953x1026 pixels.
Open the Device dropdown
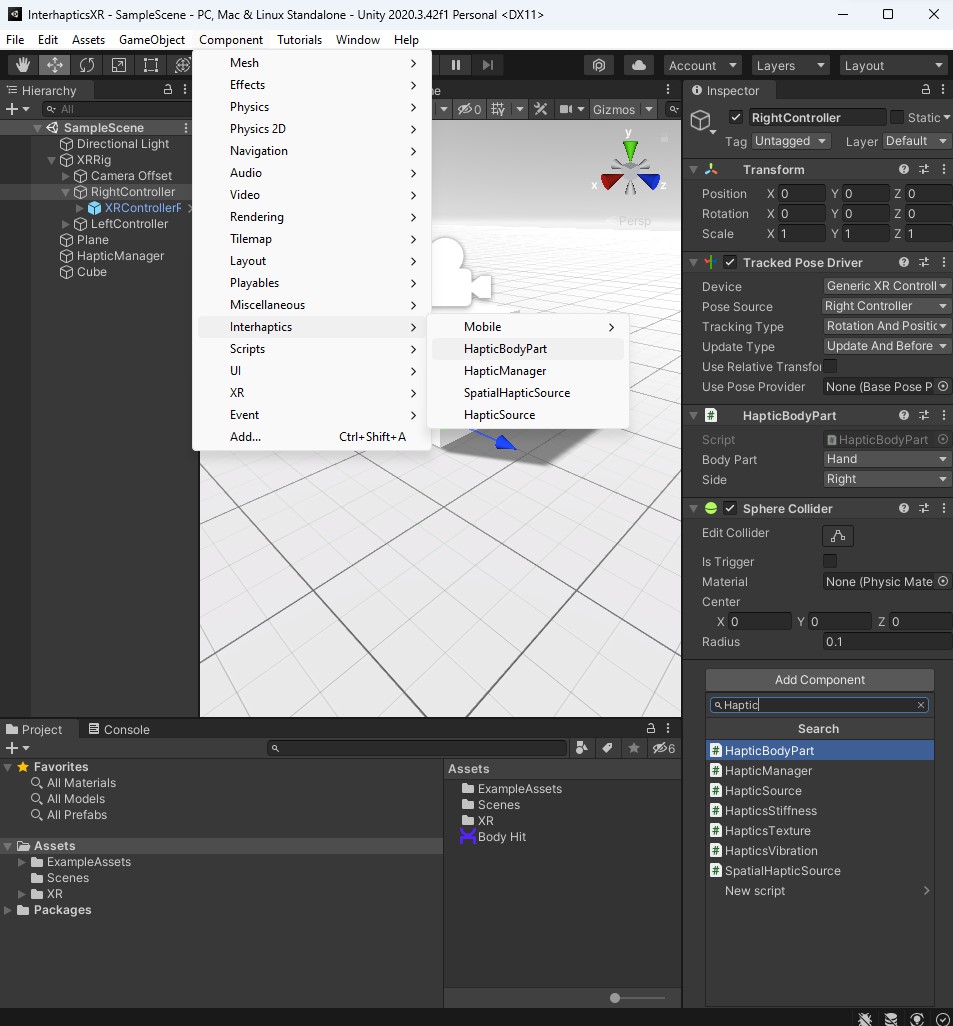[x=886, y=286]
